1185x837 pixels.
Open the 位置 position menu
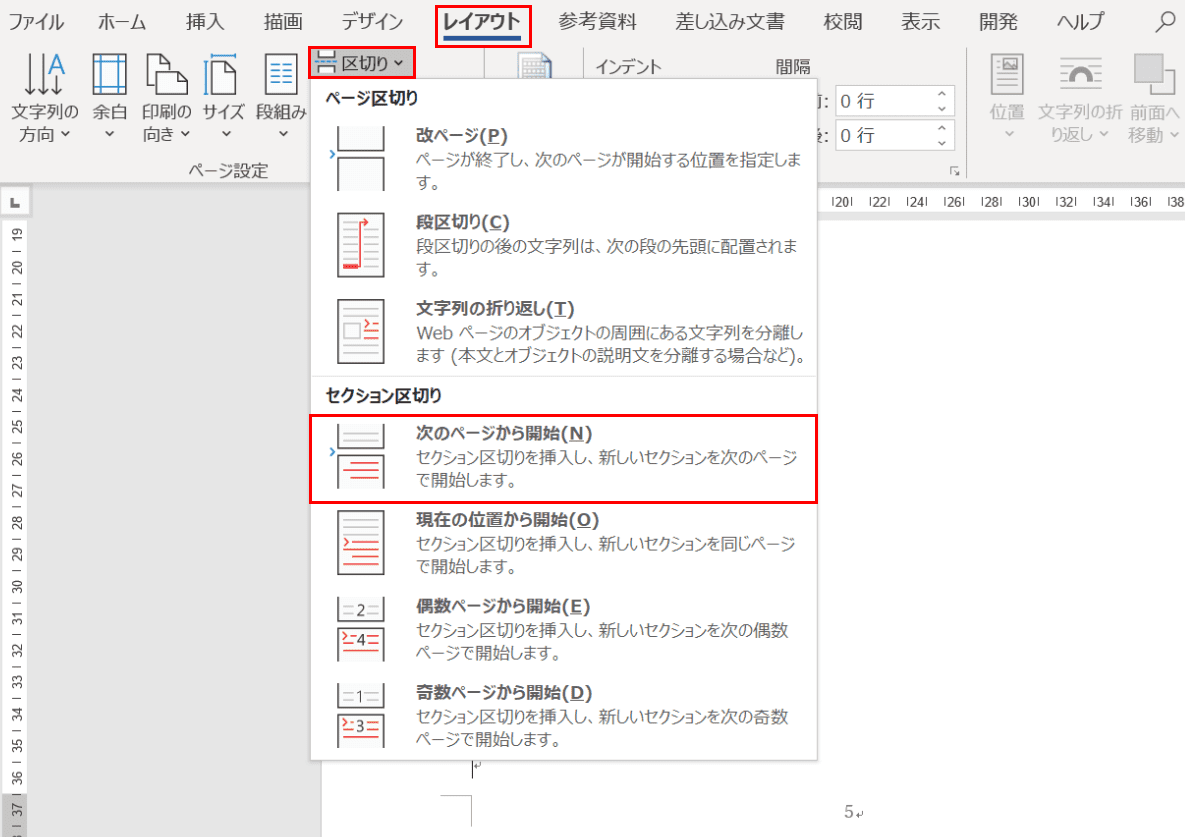point(1007,98)
